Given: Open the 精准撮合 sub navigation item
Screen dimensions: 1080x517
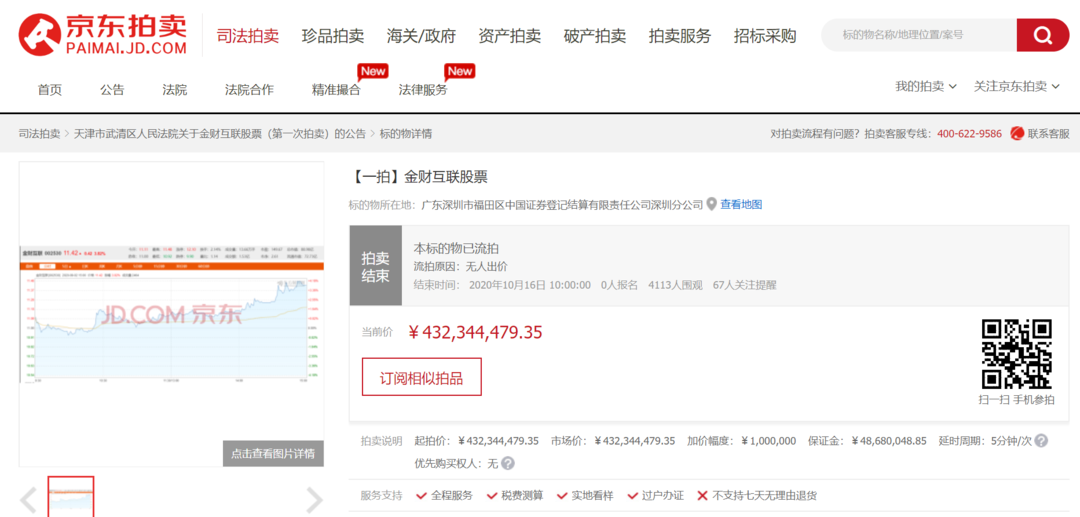Looking at the screenshot, I should pyautogui.click(x=336, y=89).
